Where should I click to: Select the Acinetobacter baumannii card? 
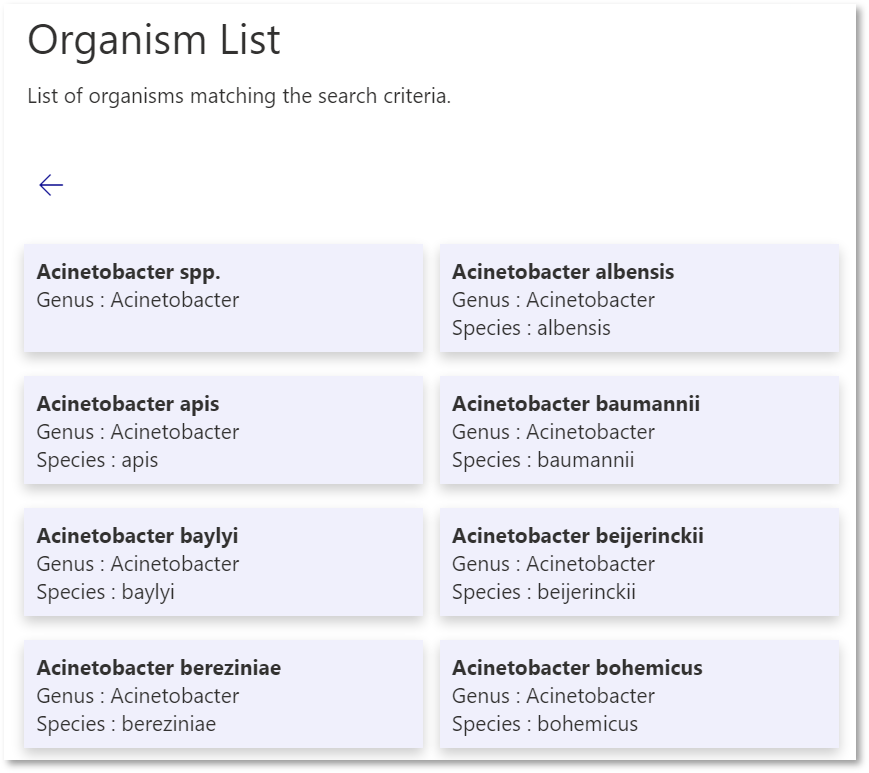(639, 430)
